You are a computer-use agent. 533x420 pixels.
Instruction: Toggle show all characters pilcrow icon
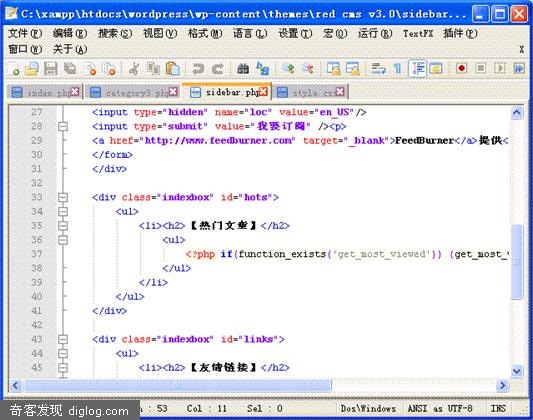pyautogui.click(x=397, y=69)
